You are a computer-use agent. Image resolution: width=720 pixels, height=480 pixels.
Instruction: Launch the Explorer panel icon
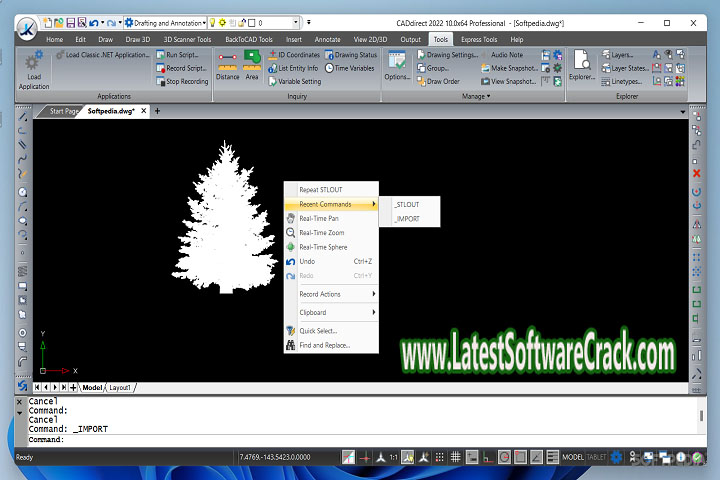[x=581, y=65]
